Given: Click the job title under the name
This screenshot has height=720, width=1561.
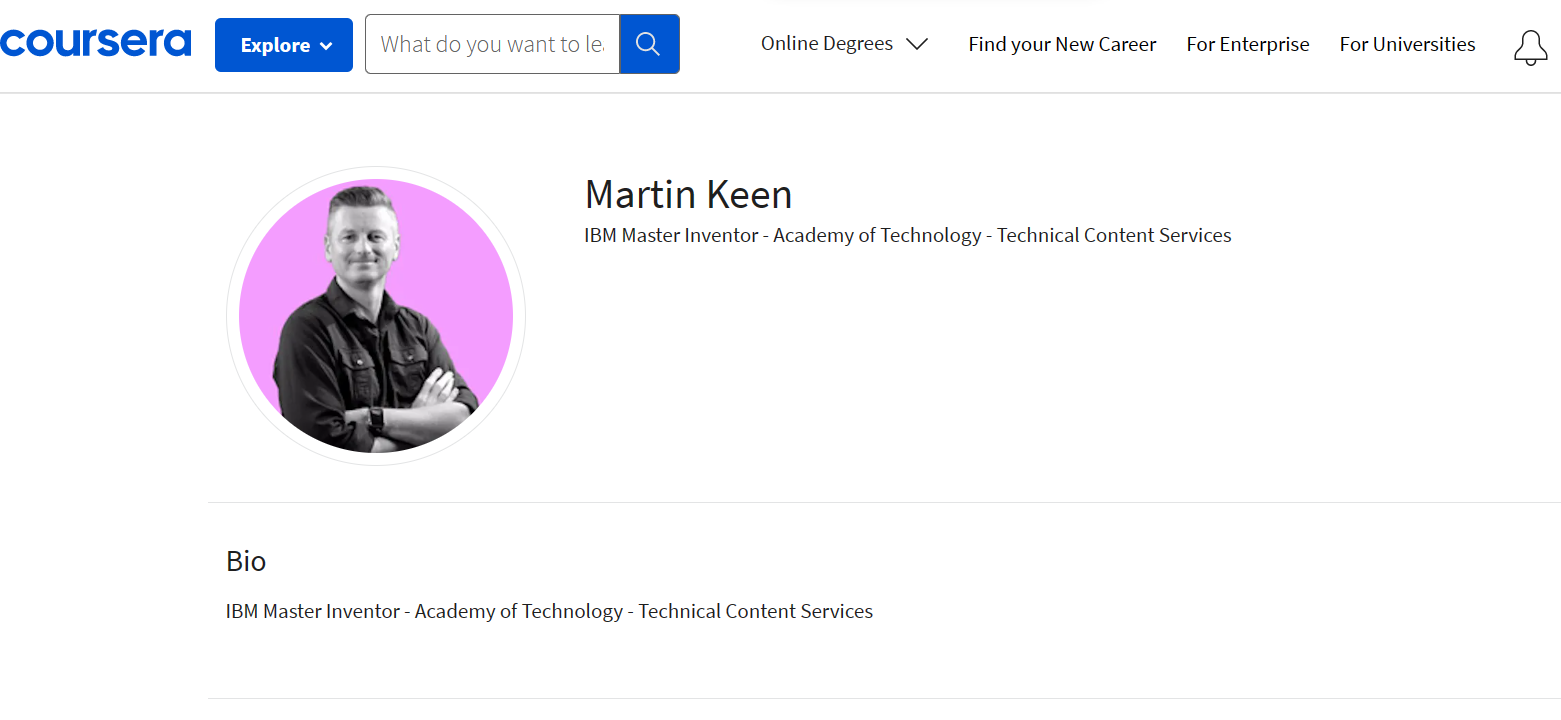Looking at the screenshot, I should [907, 236].
